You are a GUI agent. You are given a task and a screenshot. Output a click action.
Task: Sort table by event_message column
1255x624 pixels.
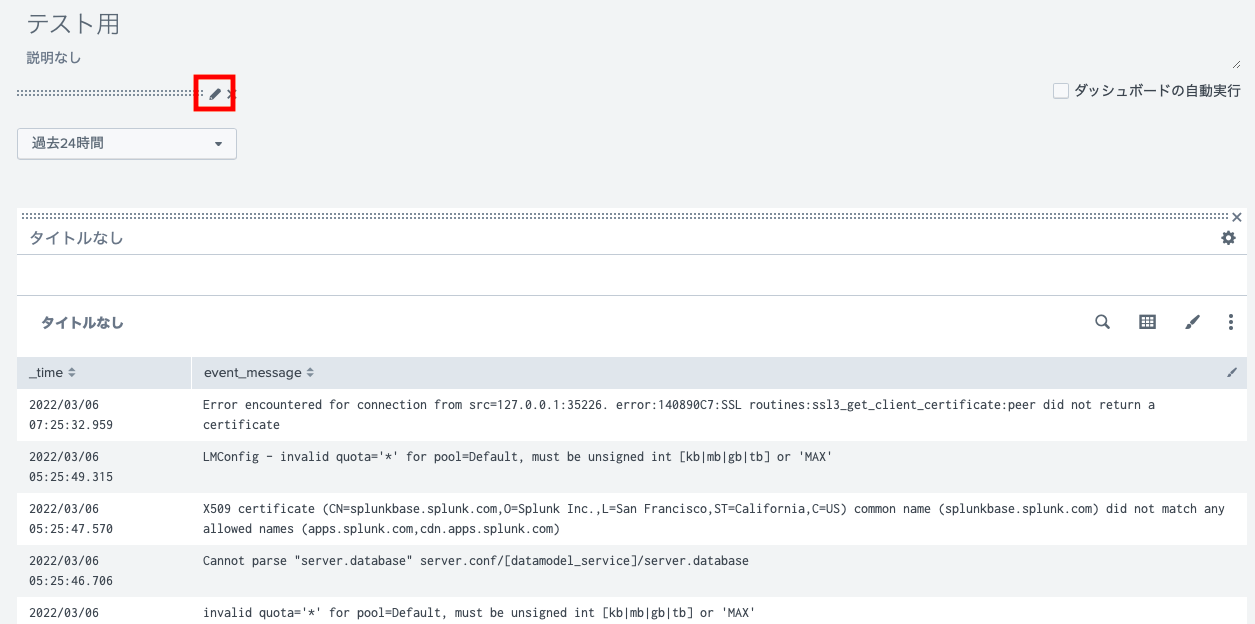click(259, 373)
